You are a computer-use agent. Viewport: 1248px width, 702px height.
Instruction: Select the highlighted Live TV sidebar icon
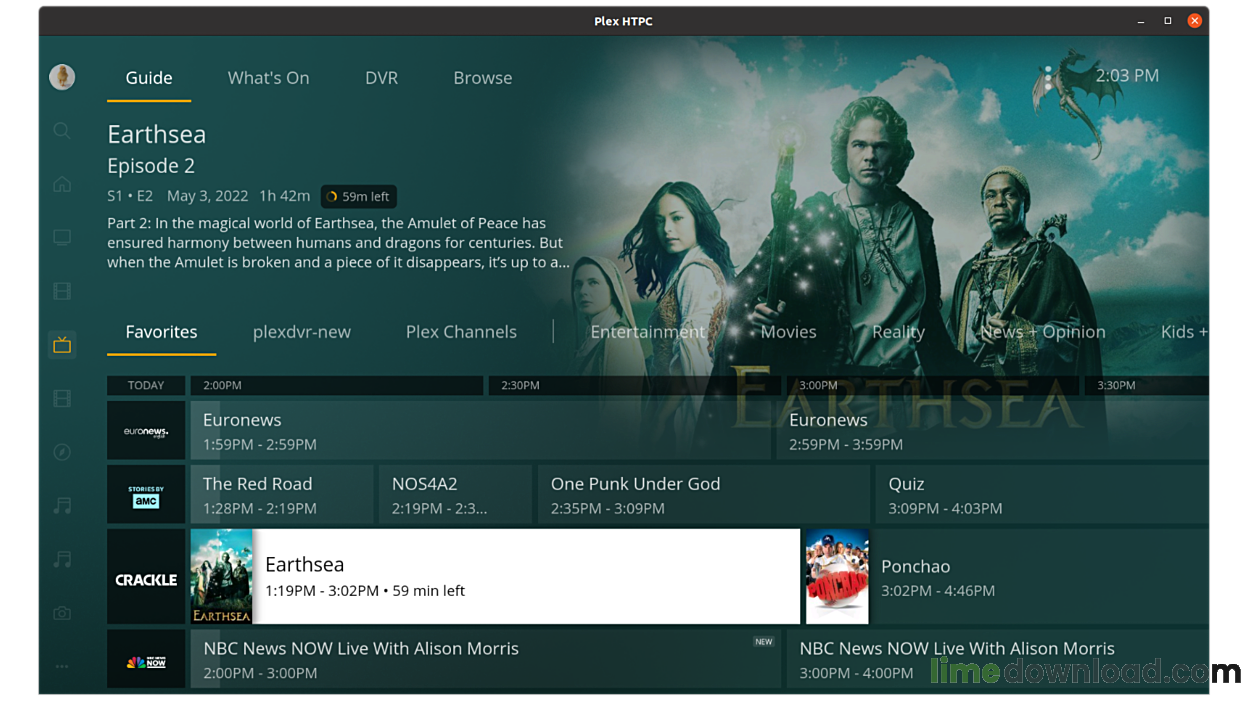pyautogui.click(x=62, y=344)
